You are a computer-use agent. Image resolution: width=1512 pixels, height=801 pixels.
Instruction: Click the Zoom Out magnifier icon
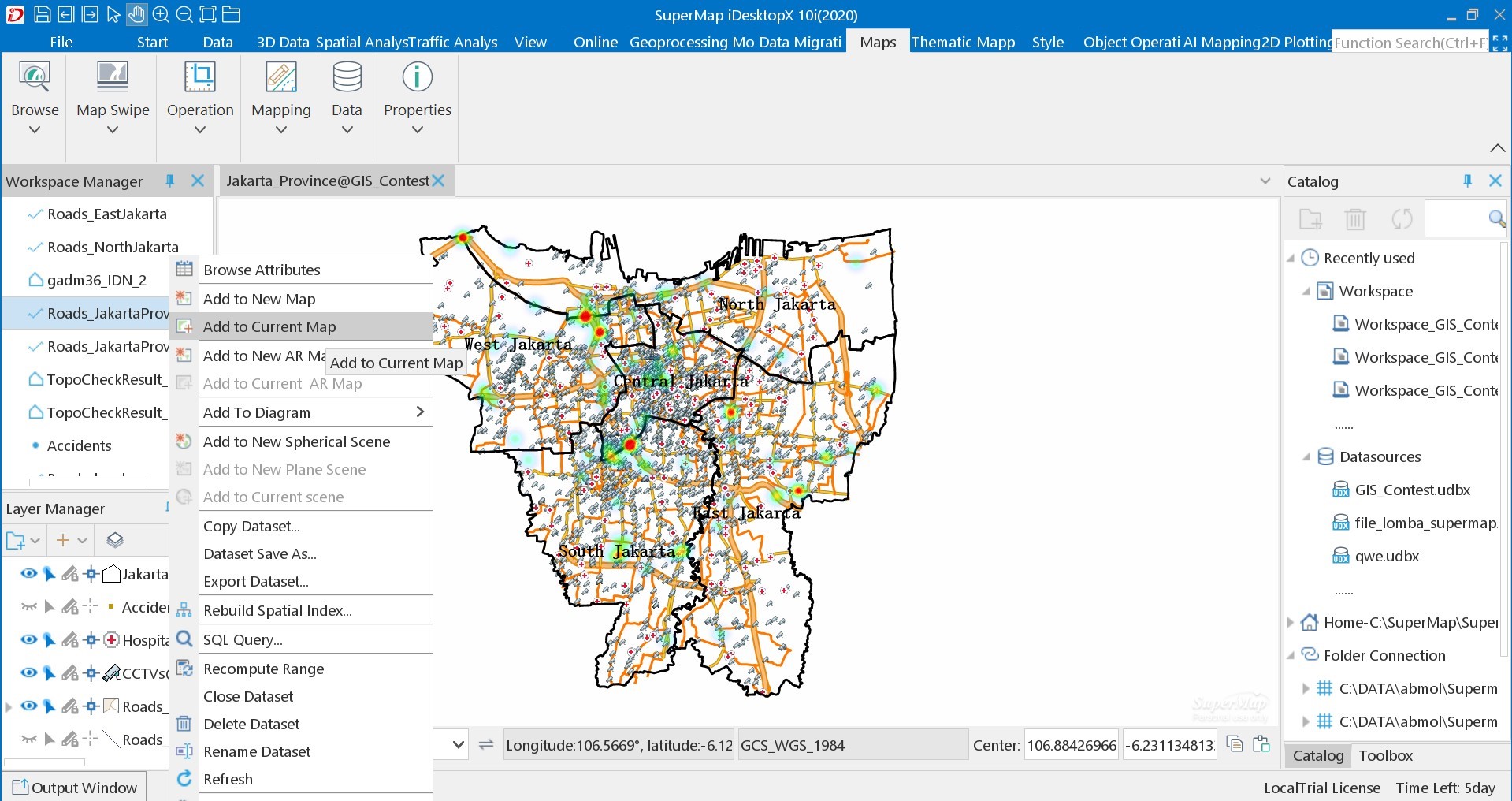click(x=184, y=14)
